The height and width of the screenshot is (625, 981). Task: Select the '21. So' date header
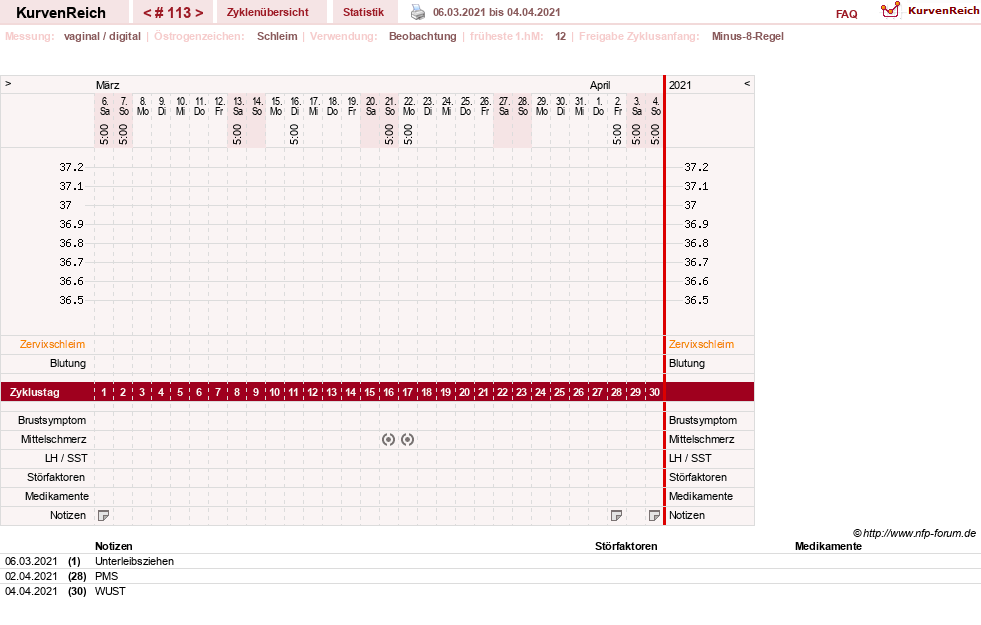coord(390,106)
